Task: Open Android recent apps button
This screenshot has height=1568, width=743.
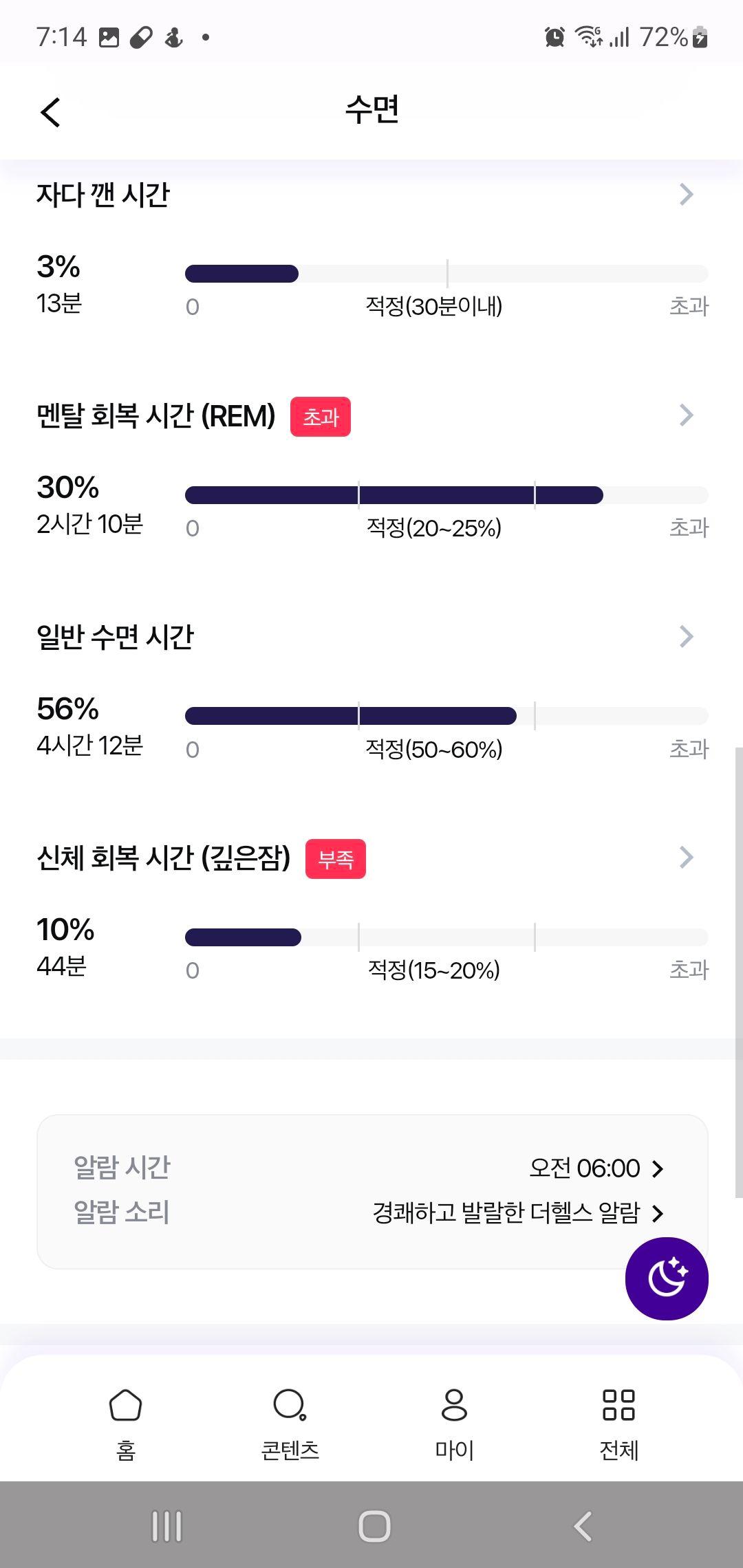Action: [166, 1526]
